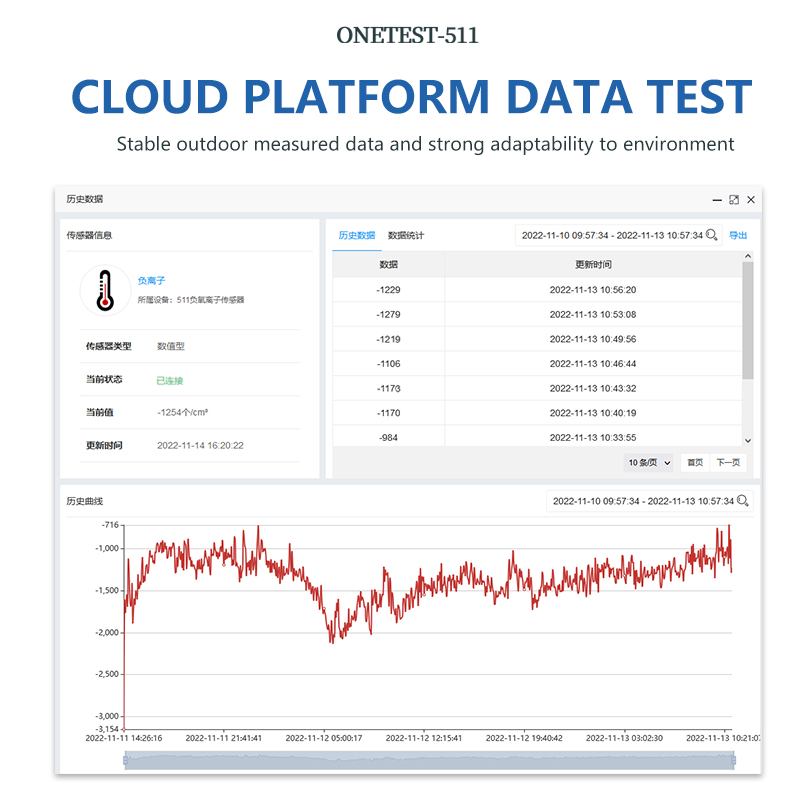The height and width of the screenshot is (800, 800).
Task: Click the history curve date range field
Action: [642, 501]
